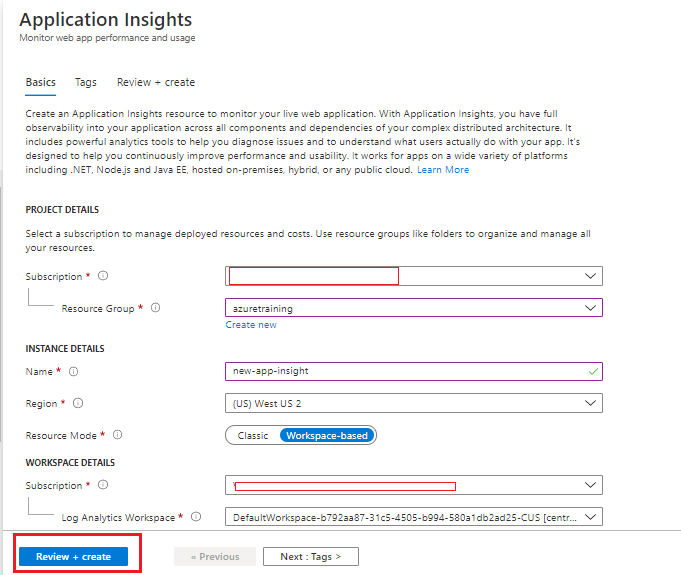This screenshot has height=575, width=681.
Task: Expand the Resource Group azuretraining dropdown
Action: click(414, 308)
